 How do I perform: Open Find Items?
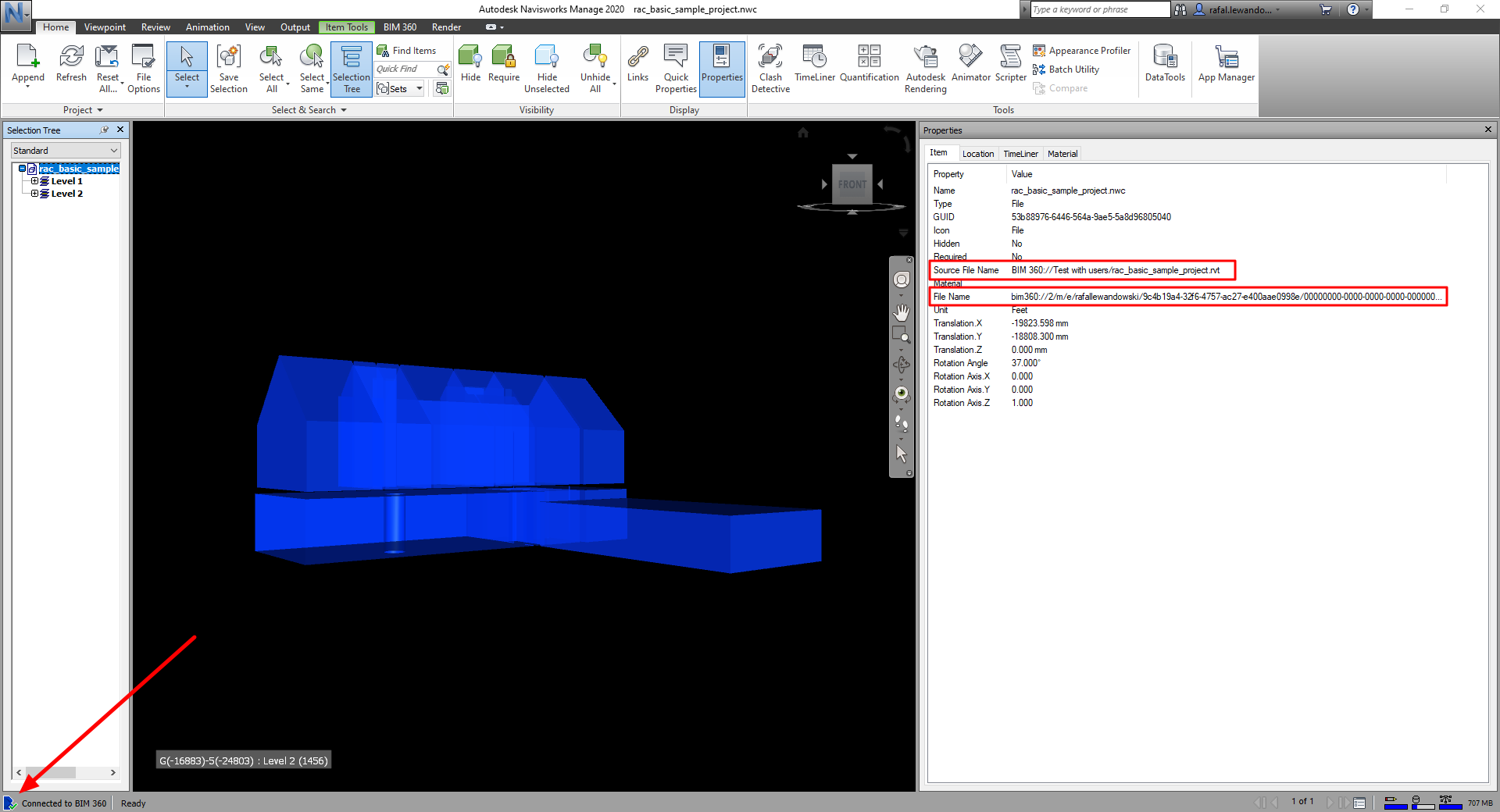pyautogui.click(x=406, y=51)
